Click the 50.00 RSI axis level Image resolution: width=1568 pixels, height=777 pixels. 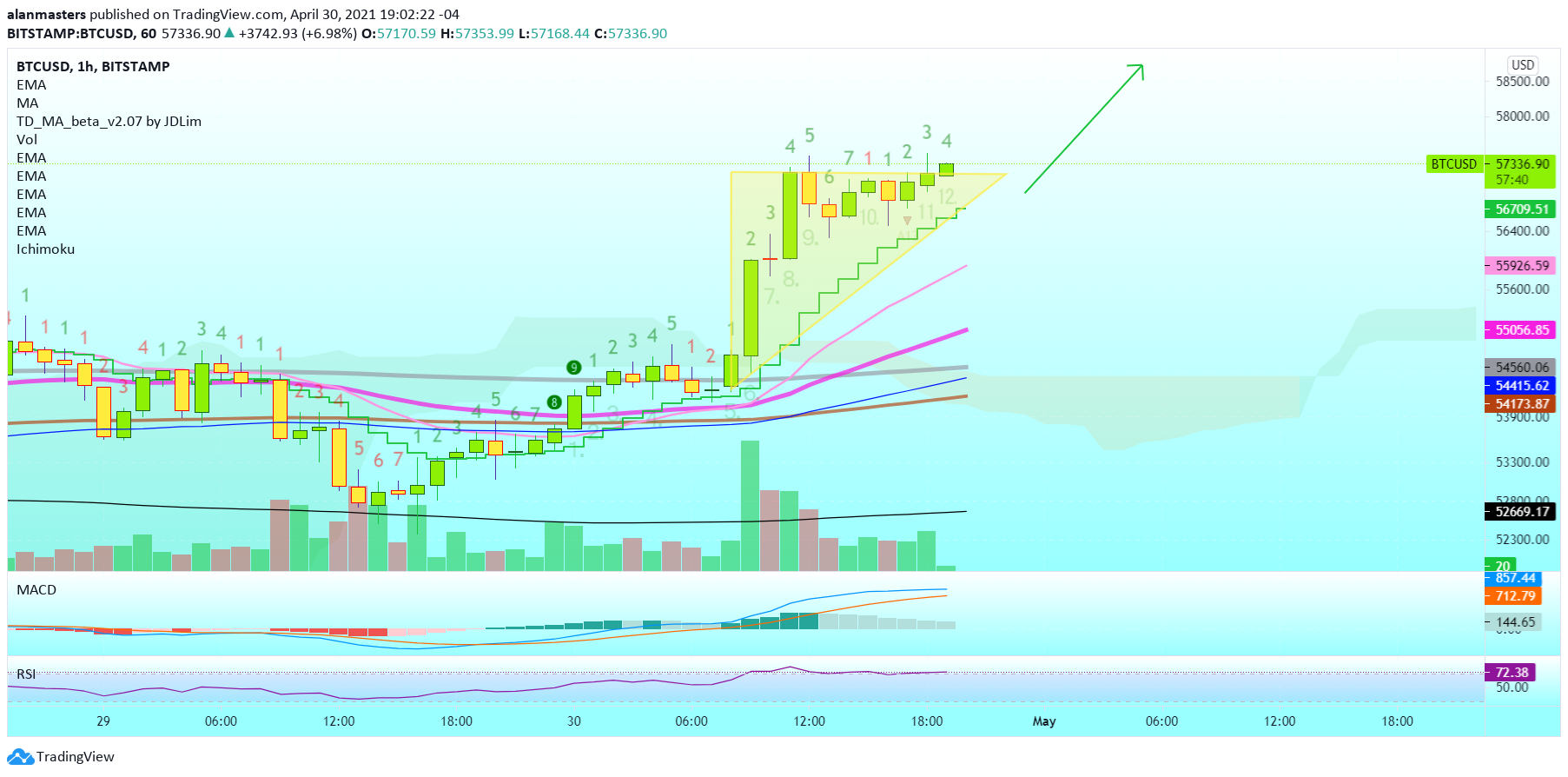1512,687
